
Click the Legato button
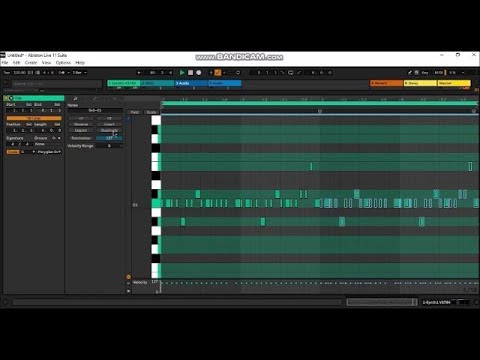pyautogui.click(x=81, y=131)
